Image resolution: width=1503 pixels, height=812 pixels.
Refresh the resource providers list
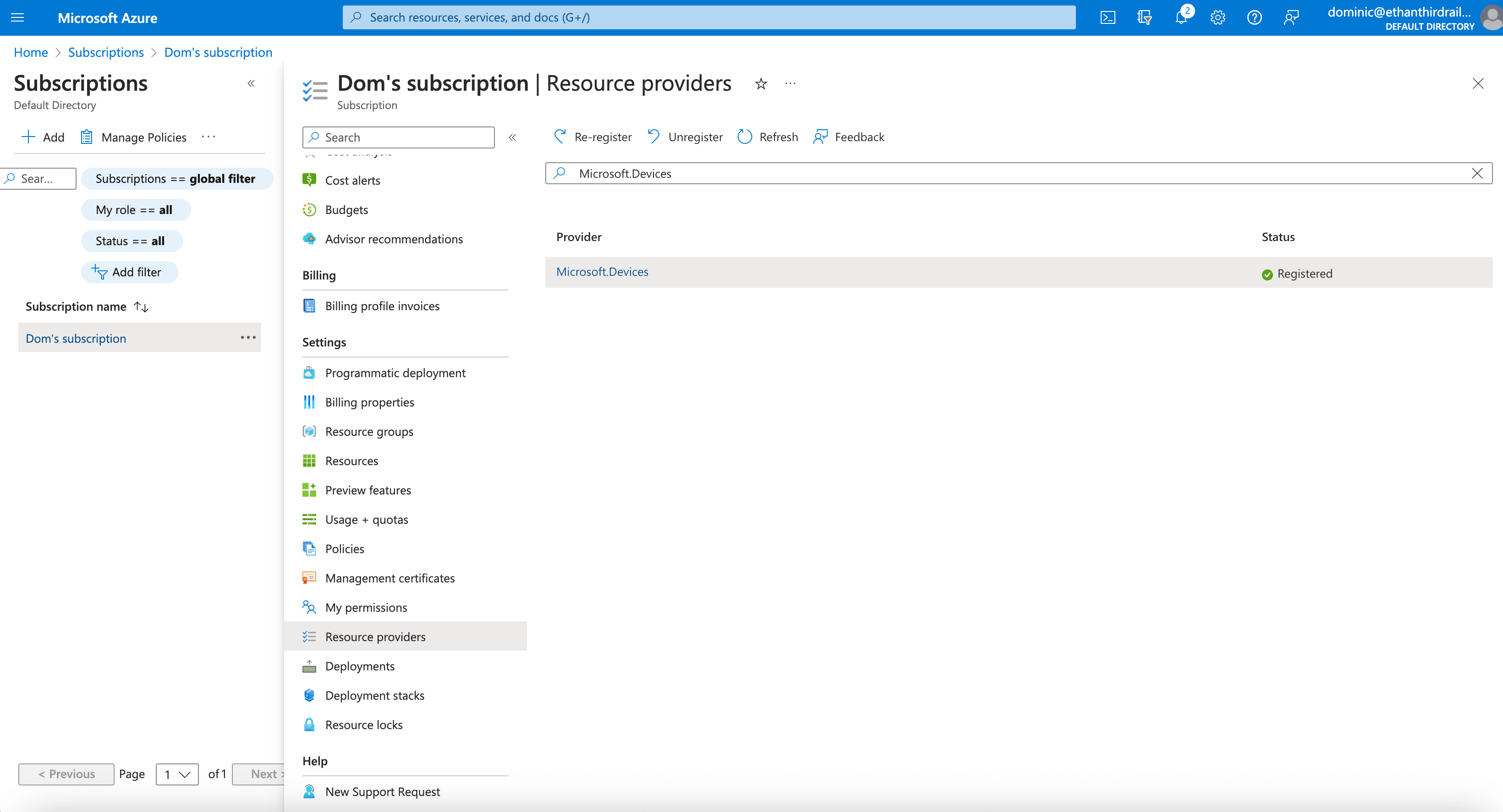(767, 137)
